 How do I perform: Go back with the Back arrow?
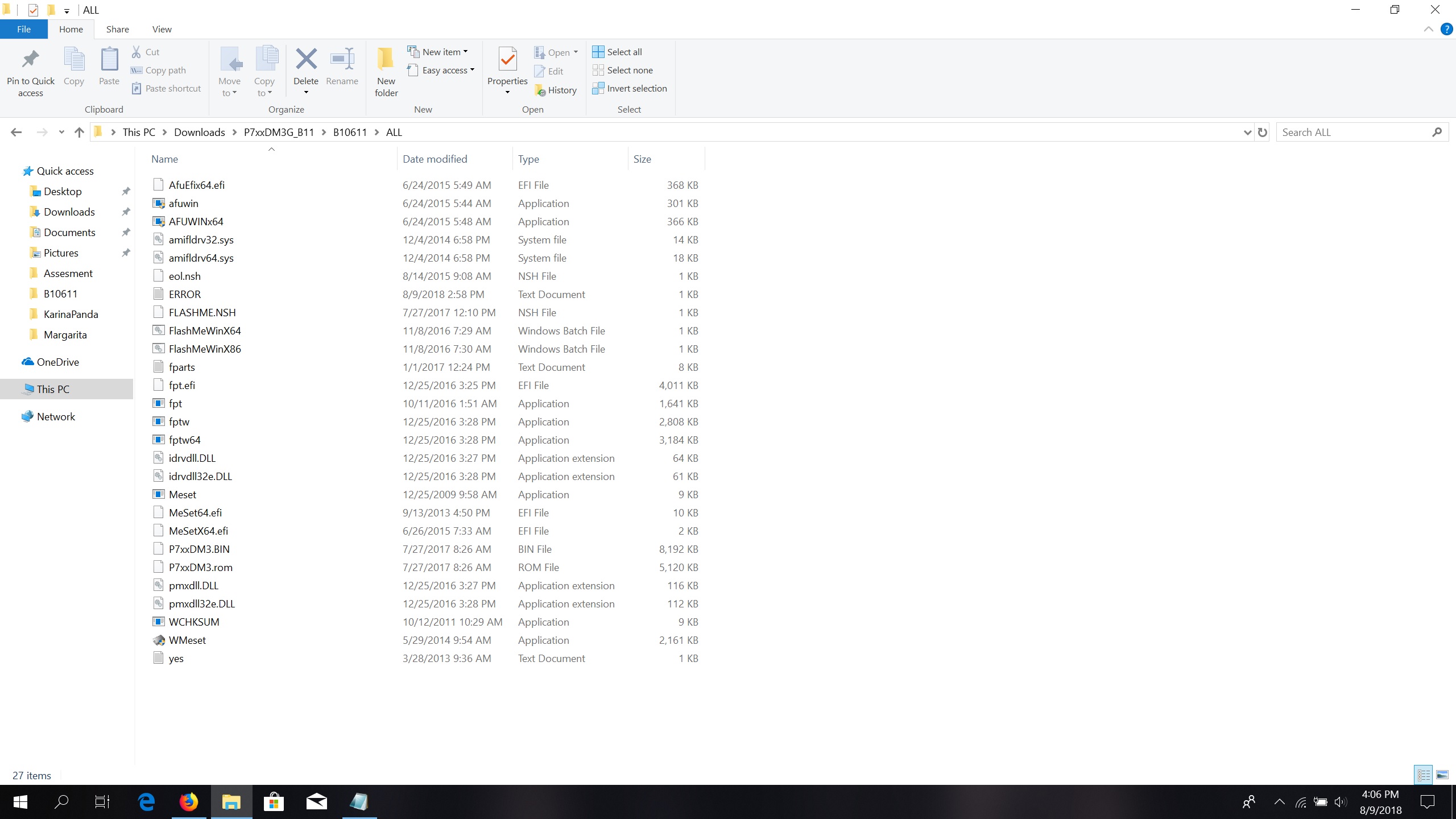point(16,132)
